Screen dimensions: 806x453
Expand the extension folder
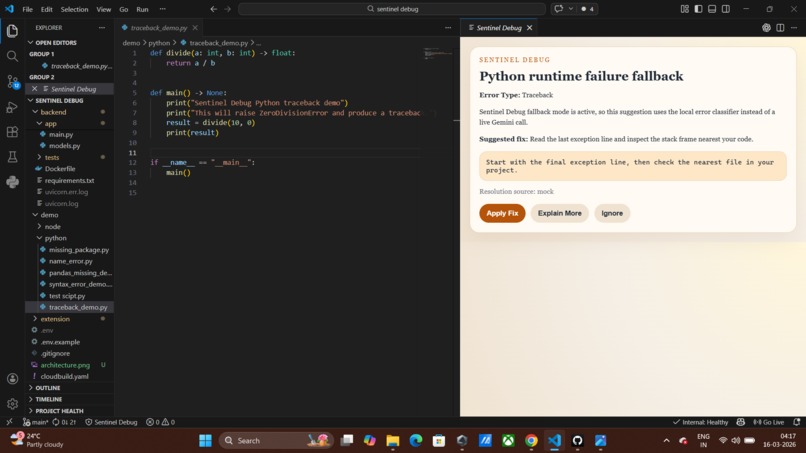tap(55, 319)
